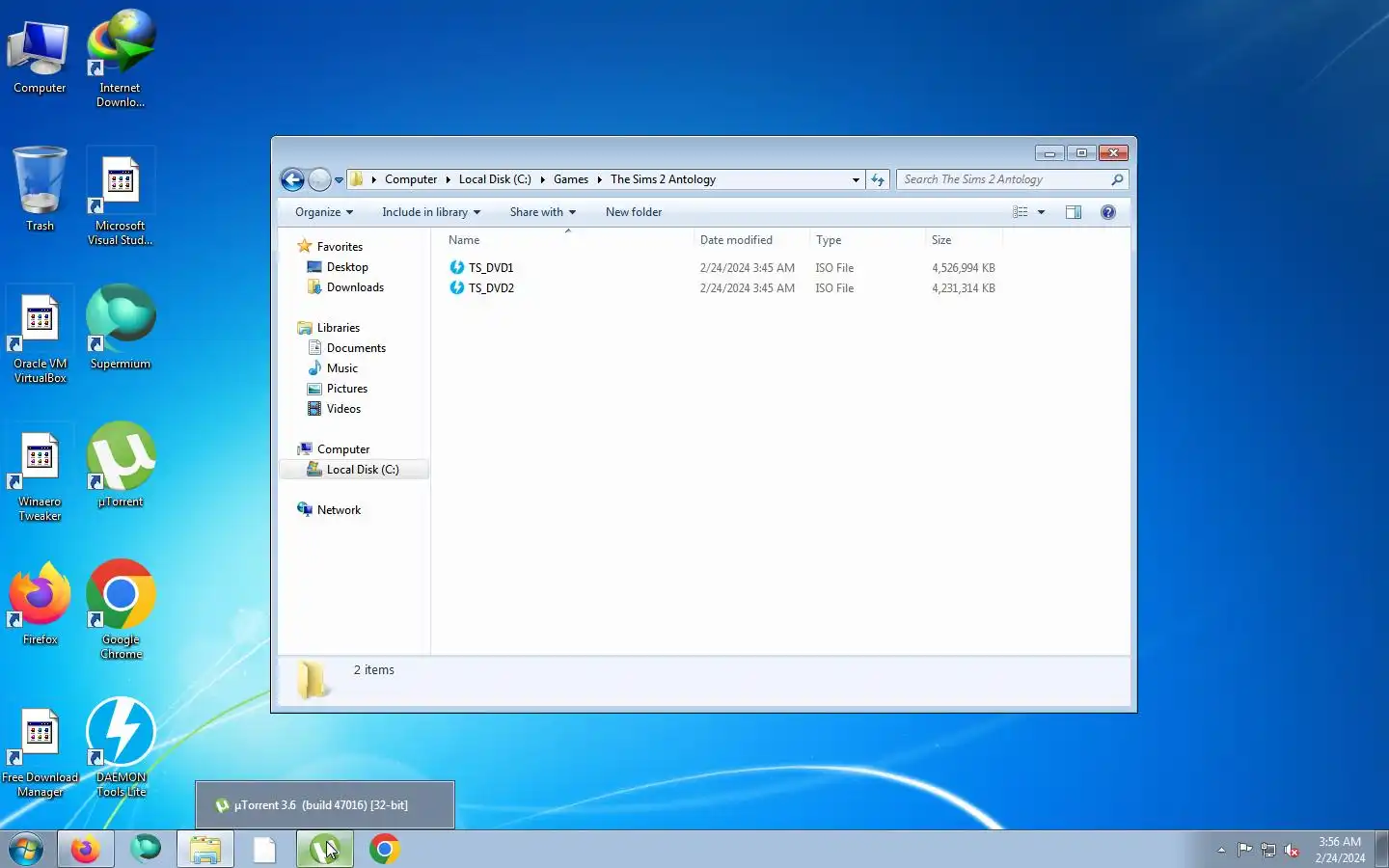Sort by Date modified column
Screen dimensions: 1389x868
pyautogui.click(x=751, y=240)
